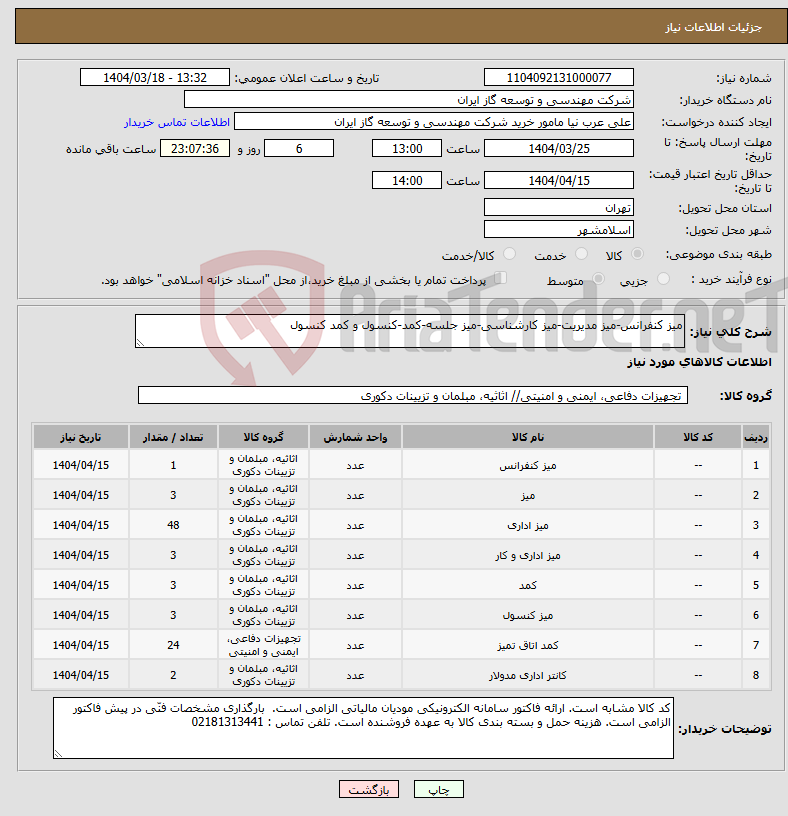Click item name میز اداری و کار
Screen dimensions: 788x816
point(528,556)
